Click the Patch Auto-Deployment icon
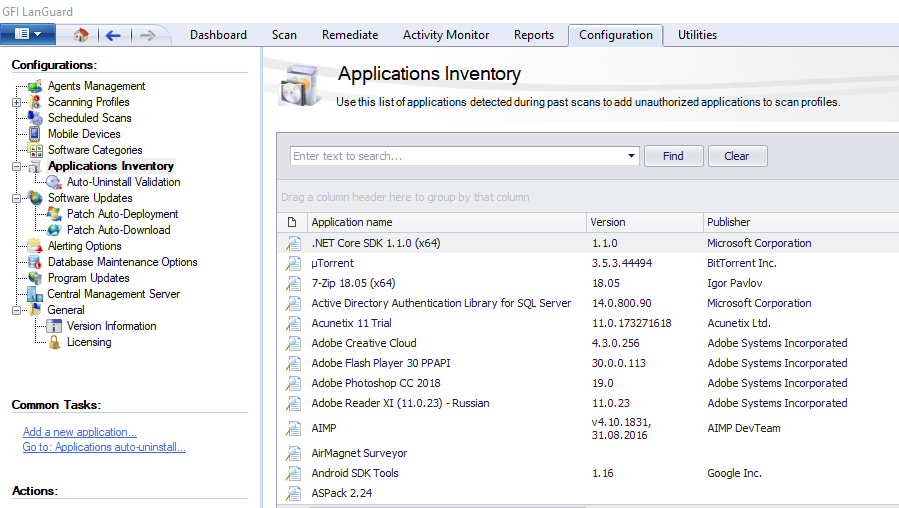899x508 pixels. [x=54, y=214]
